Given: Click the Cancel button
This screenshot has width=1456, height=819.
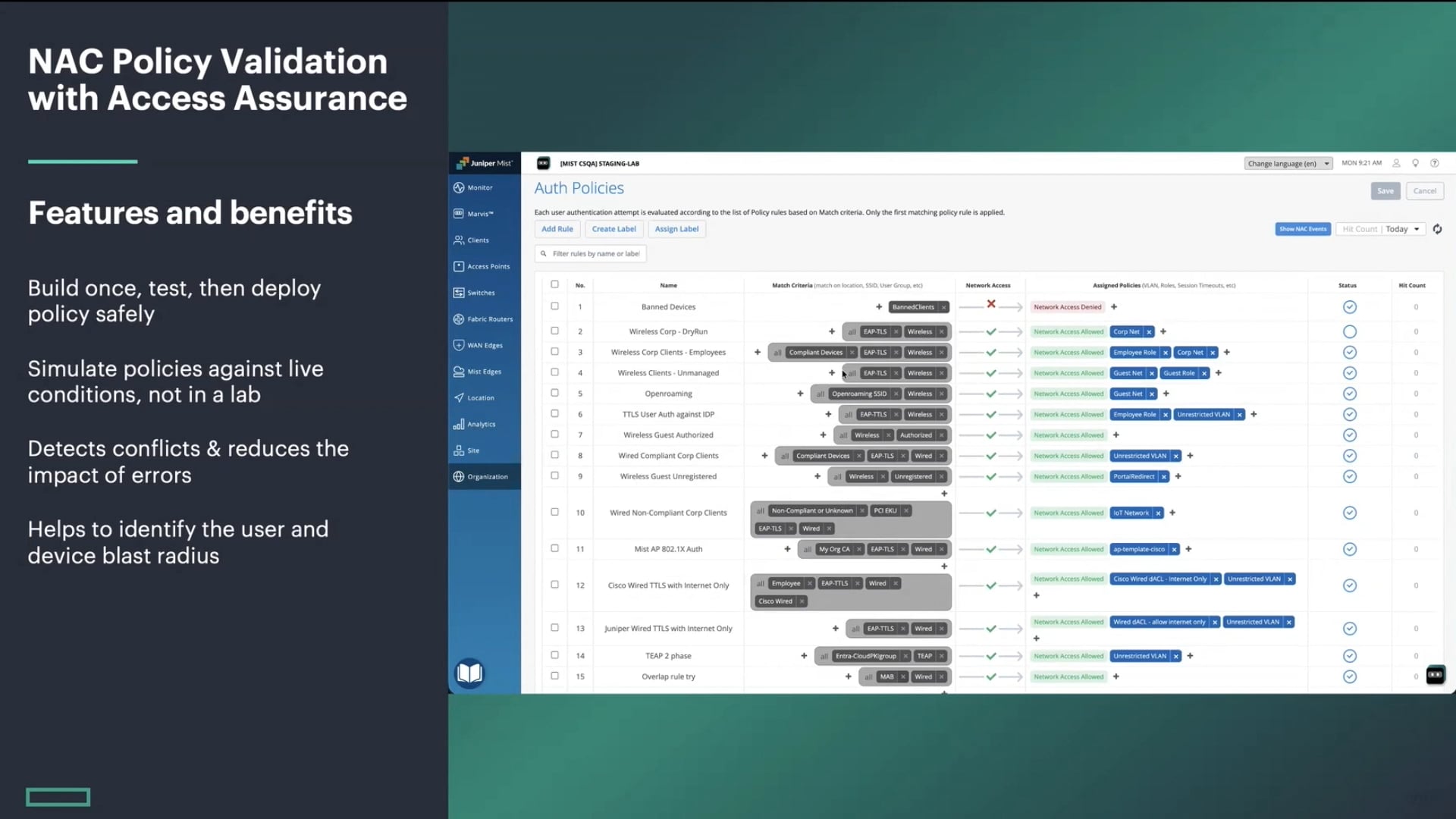Looking at the screenshot, I should 1425,191.
